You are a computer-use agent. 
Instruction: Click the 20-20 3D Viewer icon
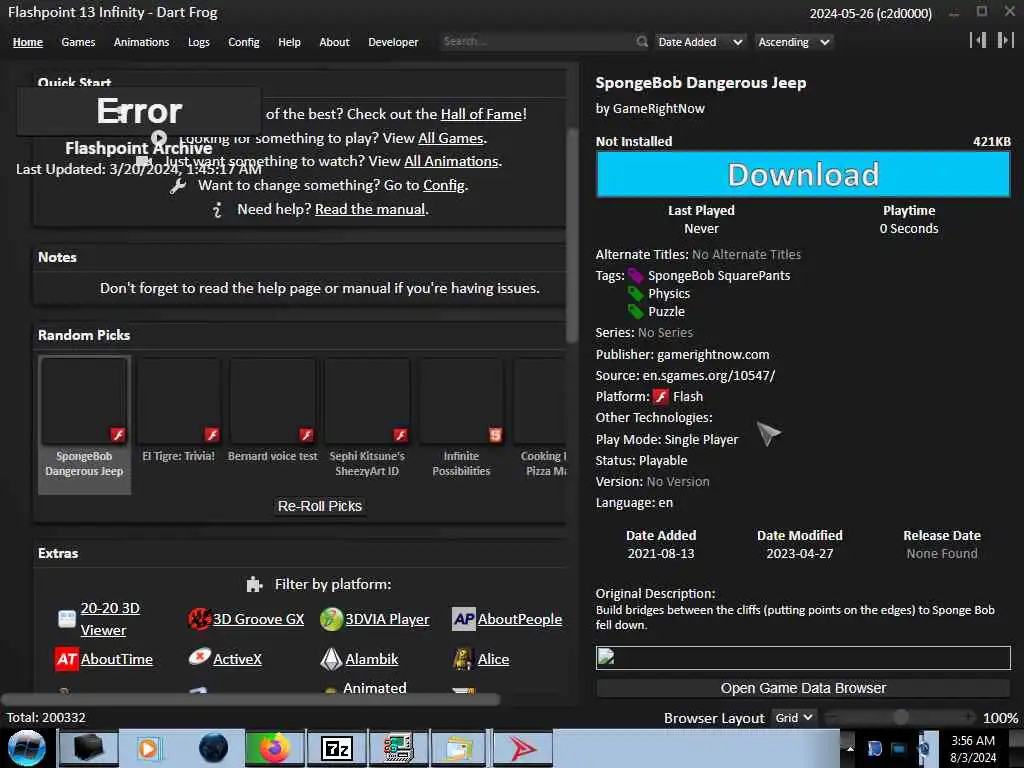67,618
